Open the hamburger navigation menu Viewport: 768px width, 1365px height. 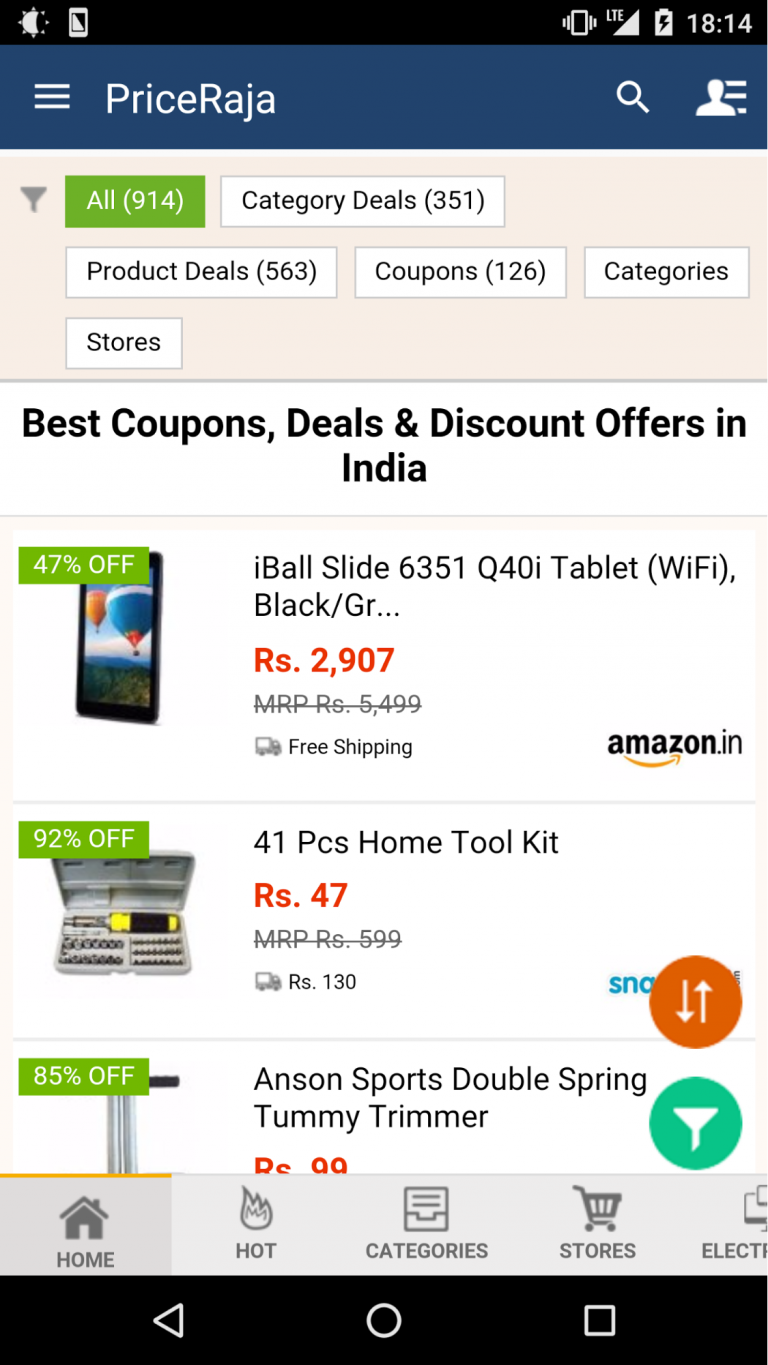pyautogui.click(x=52, y=97)
